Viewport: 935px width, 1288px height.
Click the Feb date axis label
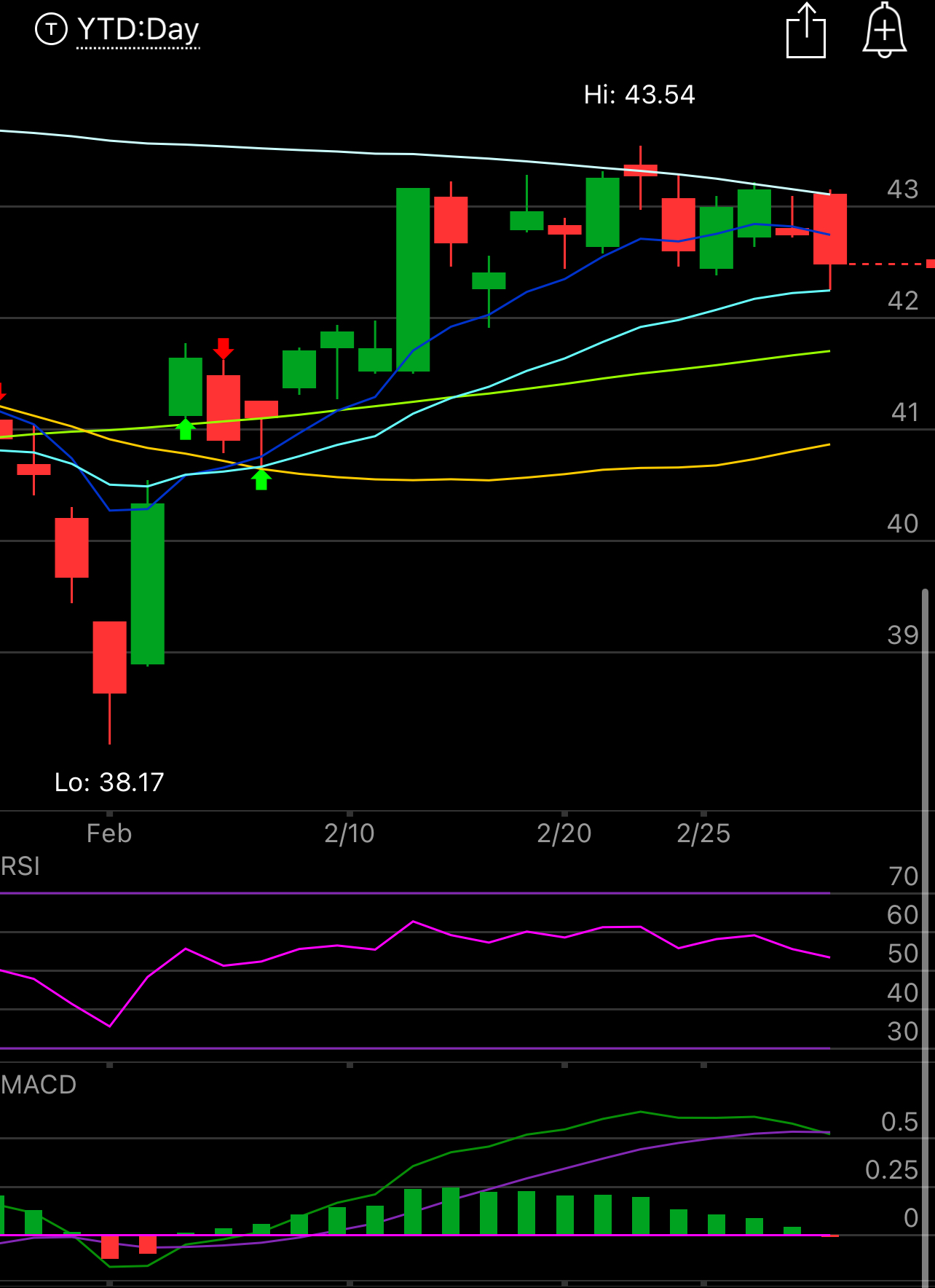pyautogui.click(x=109, y=833)
